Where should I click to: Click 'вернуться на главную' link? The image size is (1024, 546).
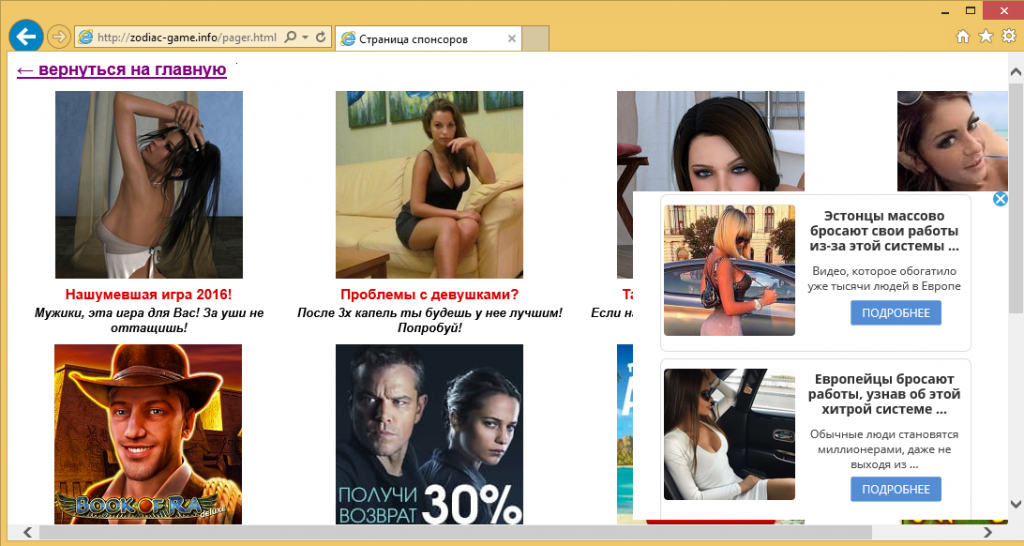(x=121, y=69)
